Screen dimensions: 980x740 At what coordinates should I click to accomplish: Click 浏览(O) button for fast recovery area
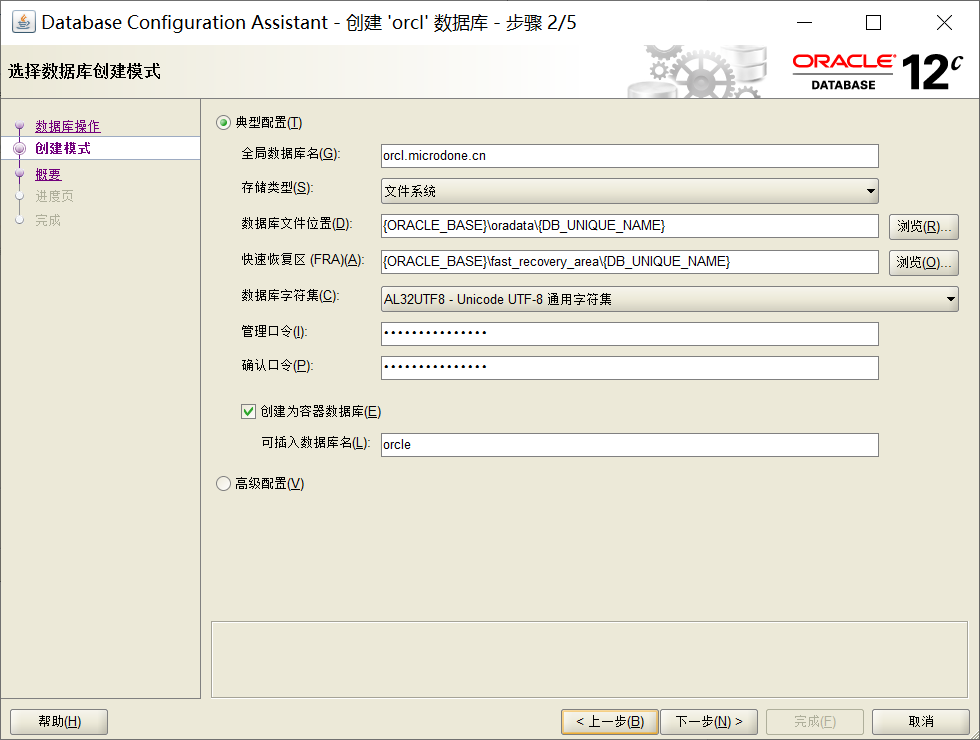(x=924, y=262)
